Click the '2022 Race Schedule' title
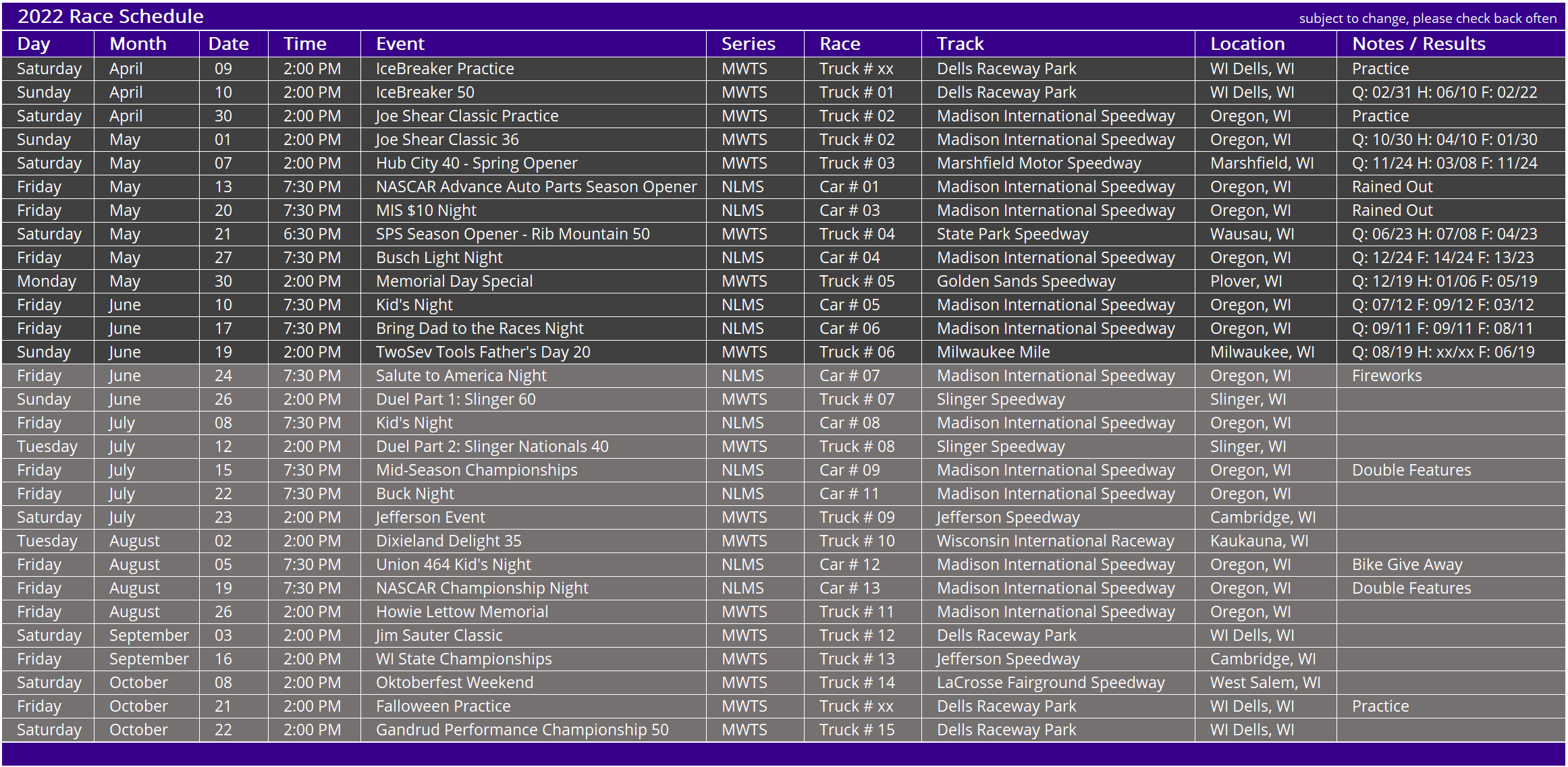 click(x=111, y=16)
